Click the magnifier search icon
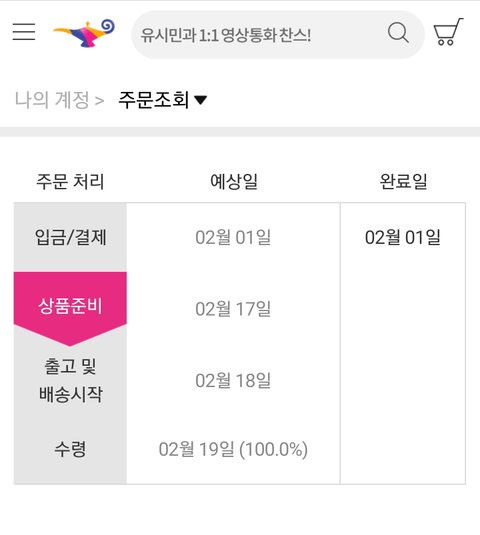The width and height of the screenshot is (480, 535). tap(398, 33)
